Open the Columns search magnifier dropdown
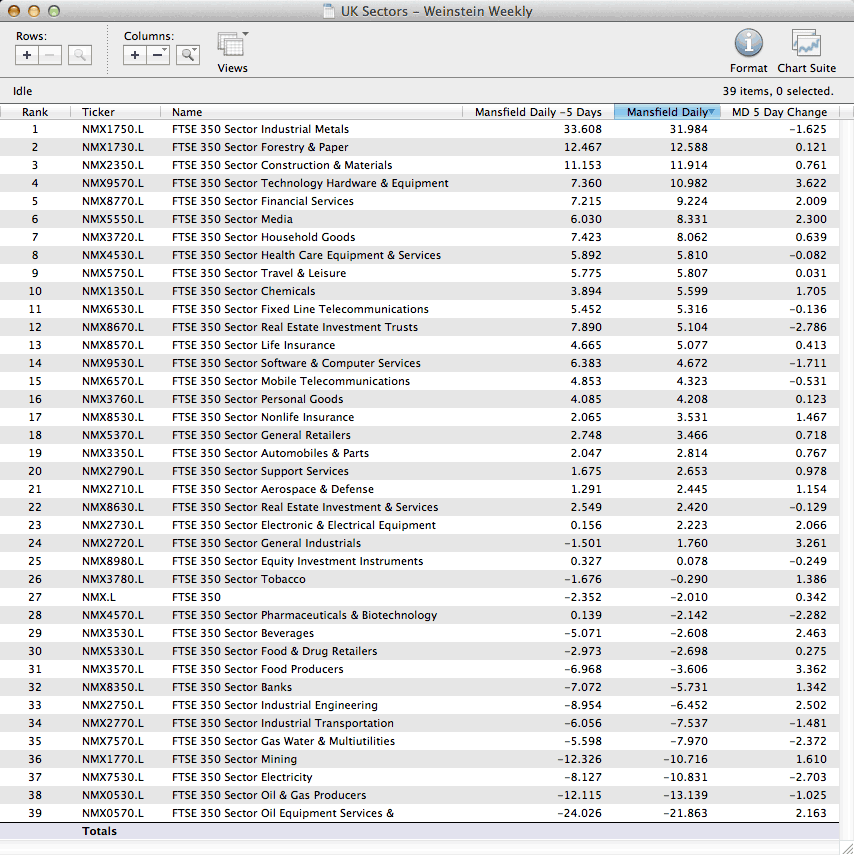This screenshot has height=855, width=854. (188, 56)
